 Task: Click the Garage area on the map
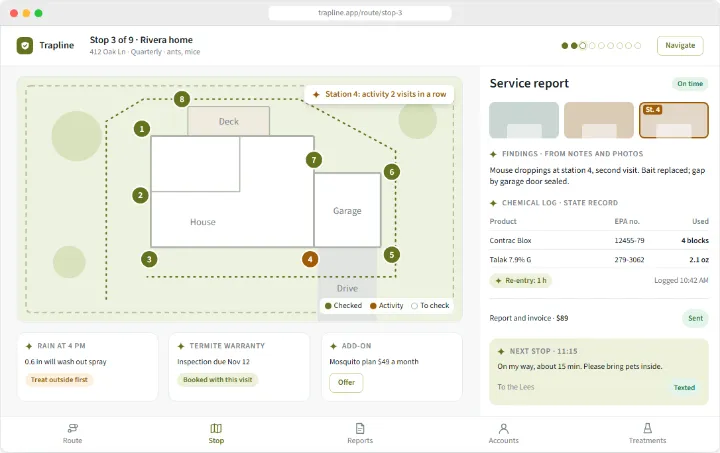click(347, 211)
